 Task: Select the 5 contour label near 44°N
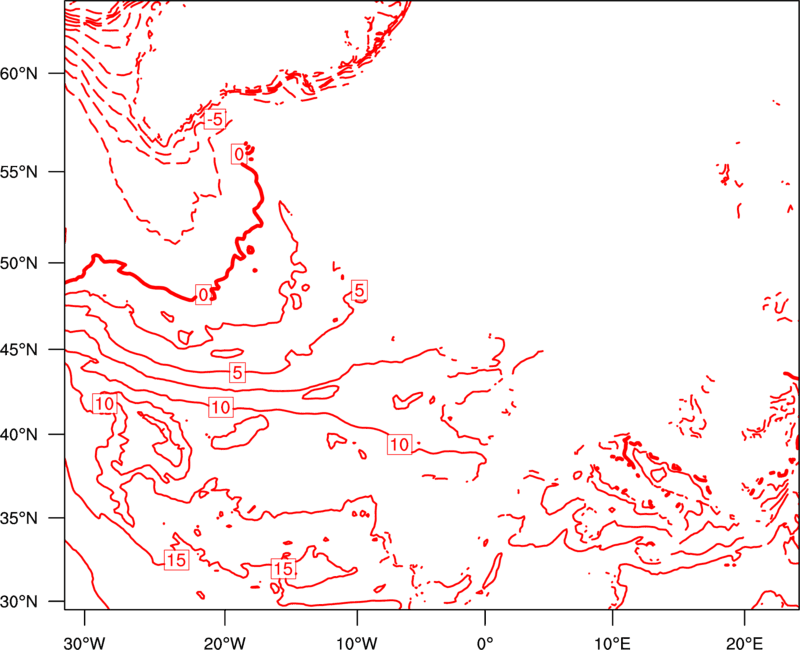coord(237,372)
